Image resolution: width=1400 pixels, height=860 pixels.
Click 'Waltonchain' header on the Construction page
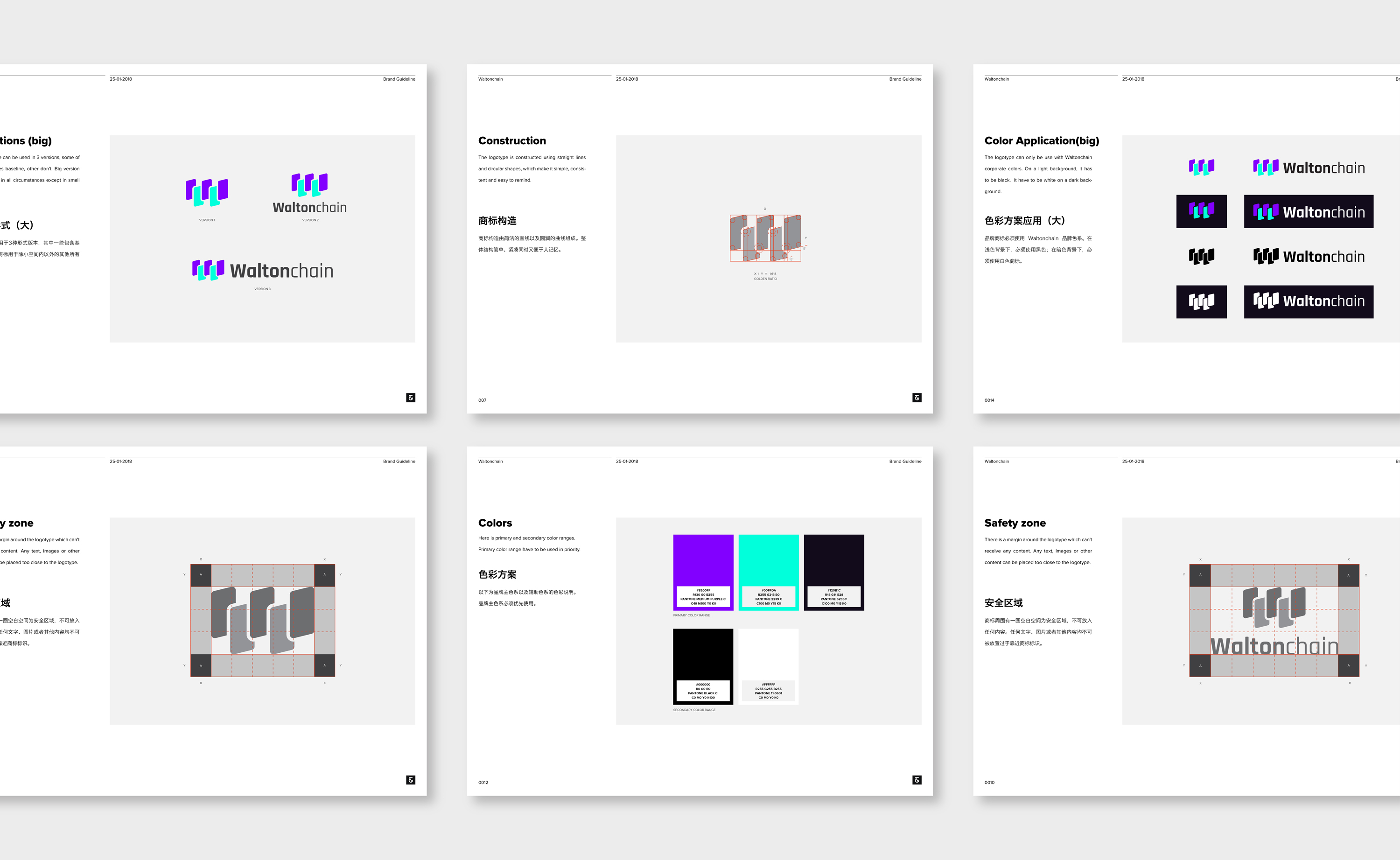(x=490, y=79)
